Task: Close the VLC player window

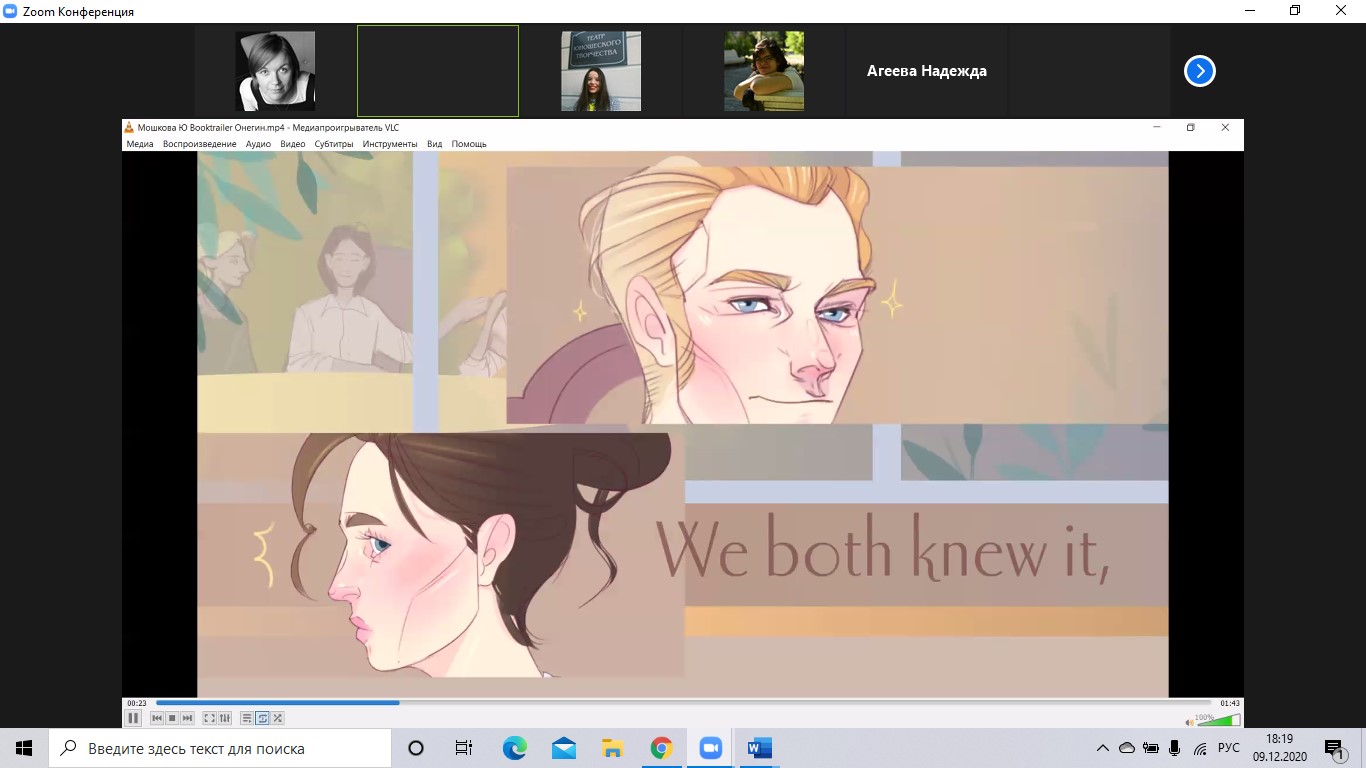Action: click(1225, 127)
